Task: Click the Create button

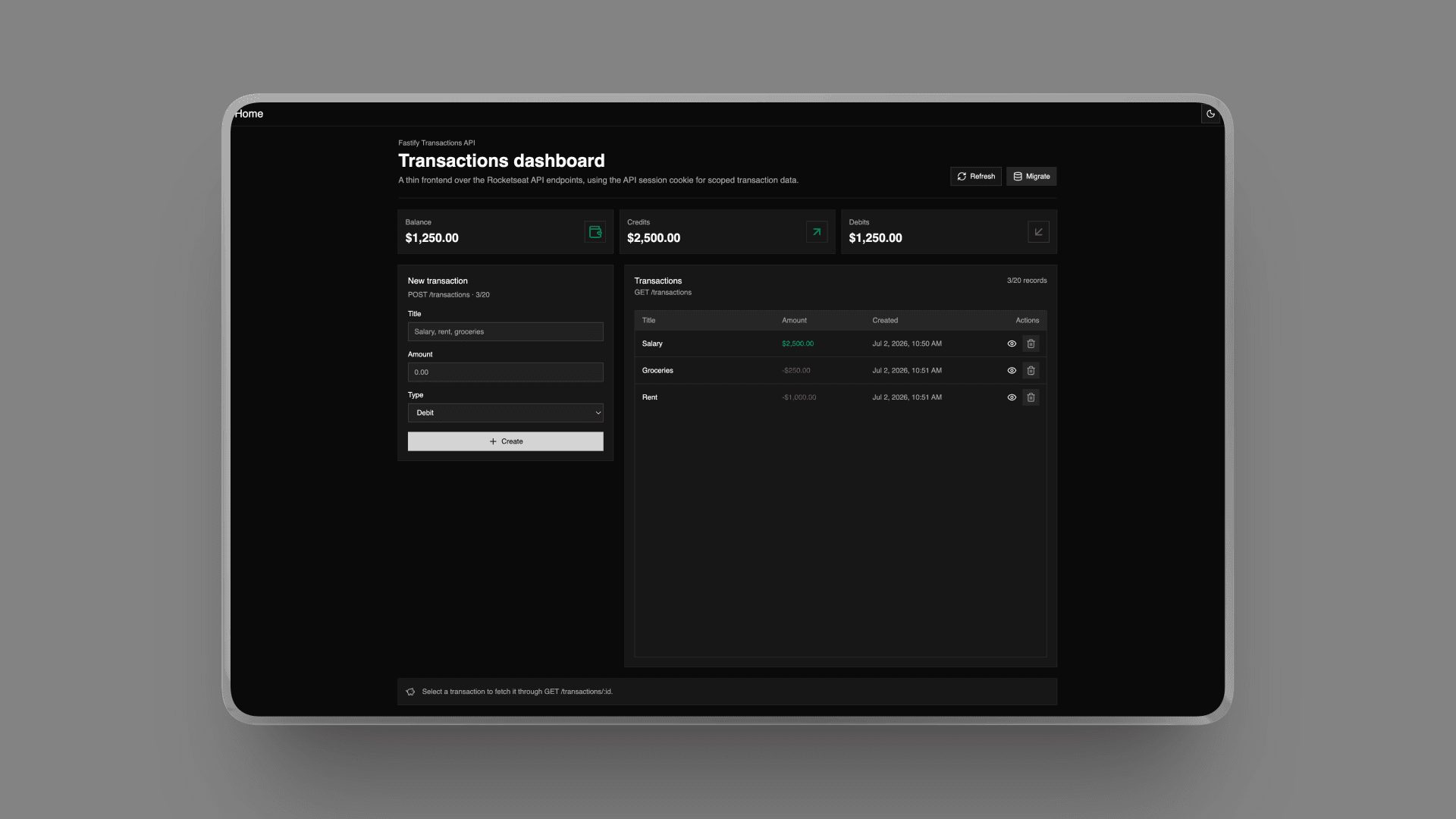Action: (x=506, y=441)
